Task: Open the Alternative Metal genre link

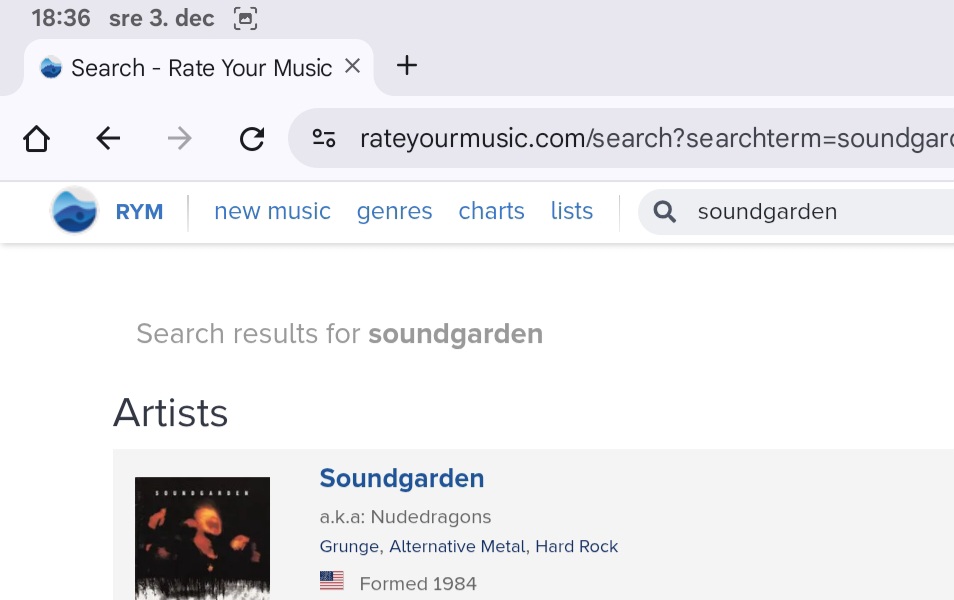Action: coord(457,546)
